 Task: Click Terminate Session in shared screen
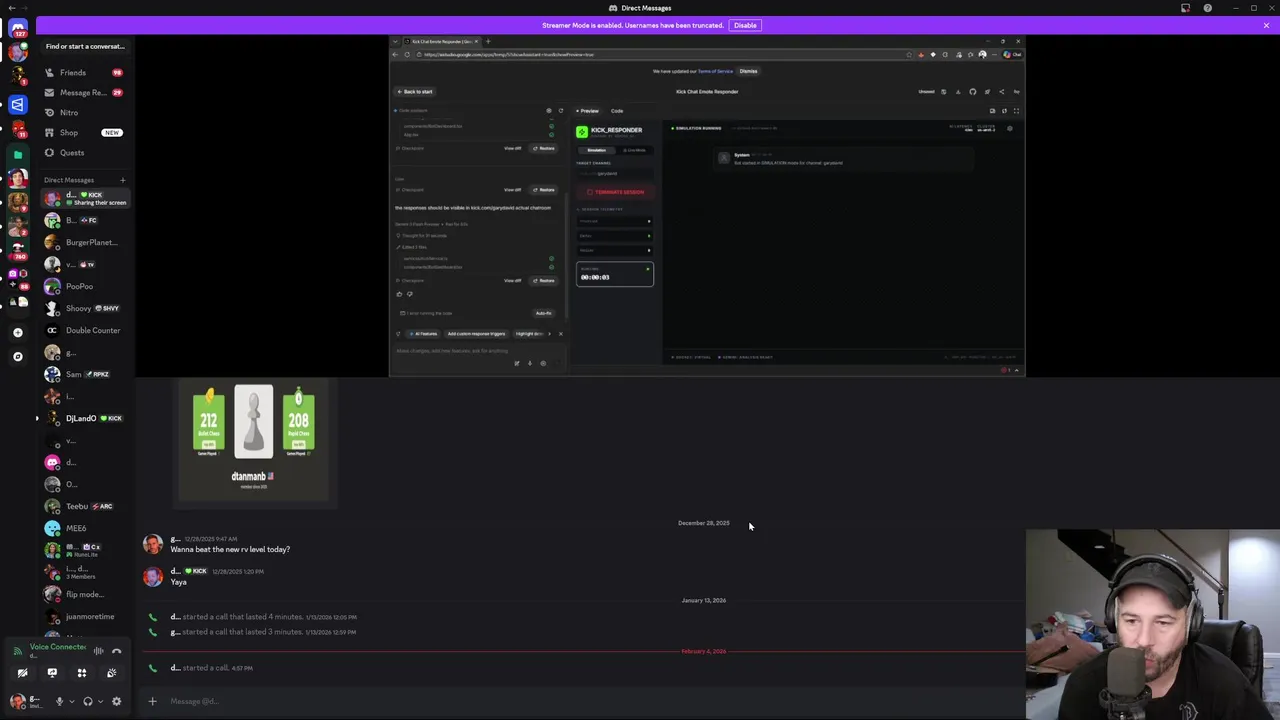point(614,192)
